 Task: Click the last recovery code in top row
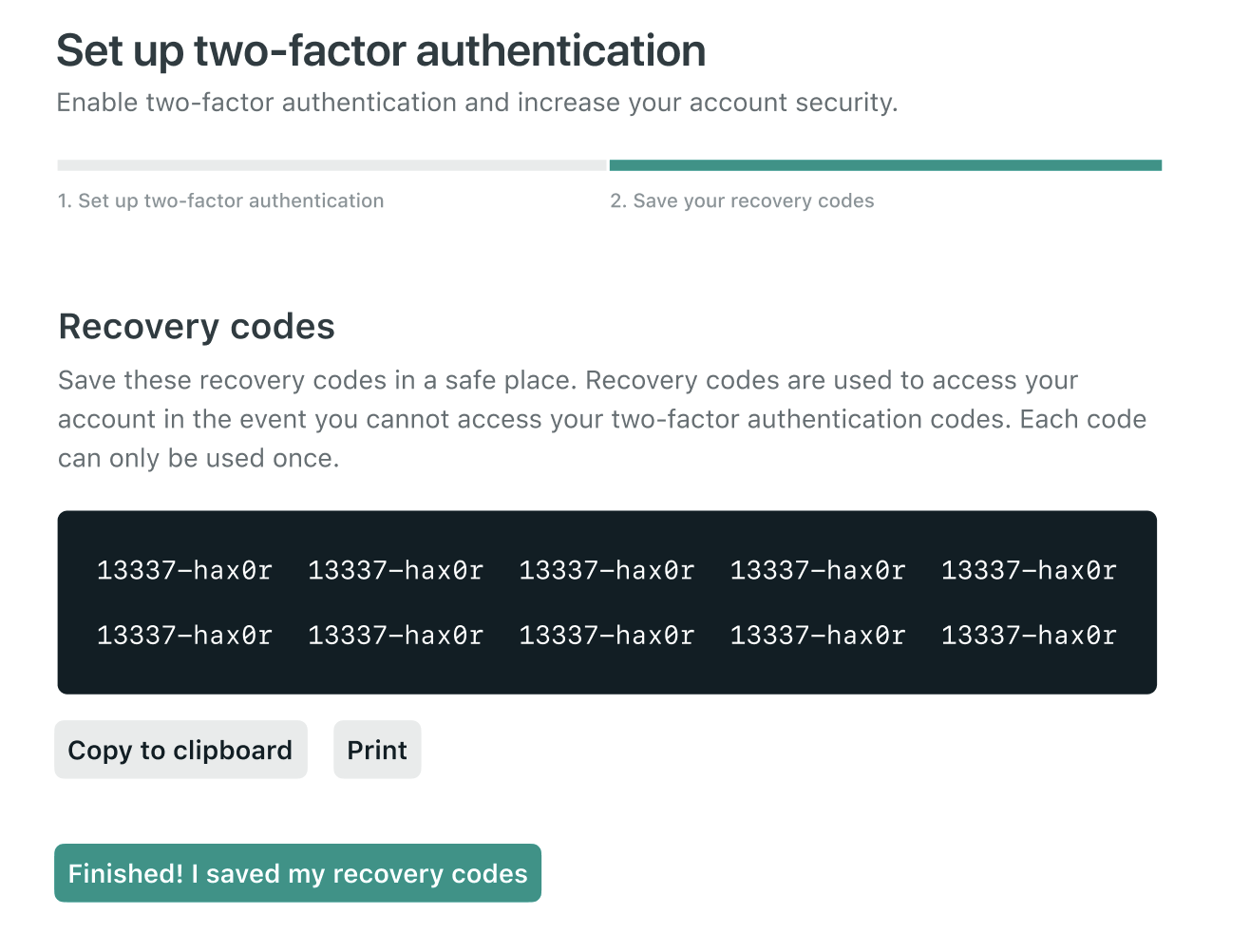1029,570
